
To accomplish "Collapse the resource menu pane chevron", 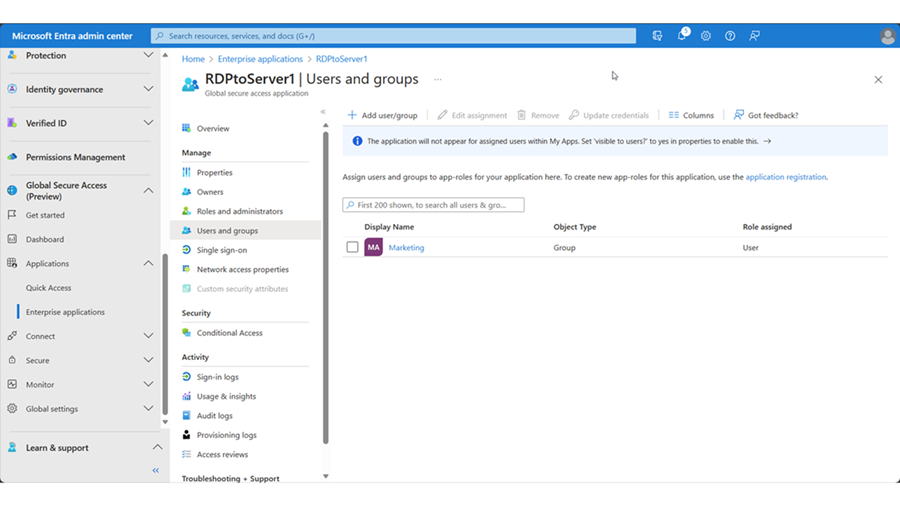I will click(x=323, y=112).
